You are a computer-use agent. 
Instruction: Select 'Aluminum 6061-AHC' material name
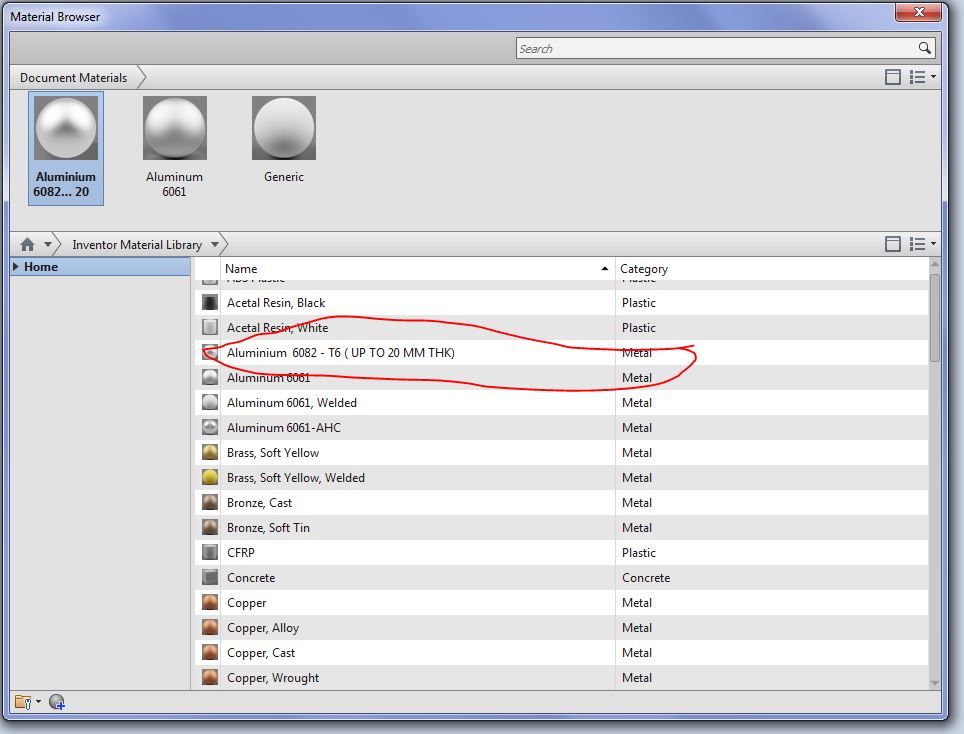(283, 427)
